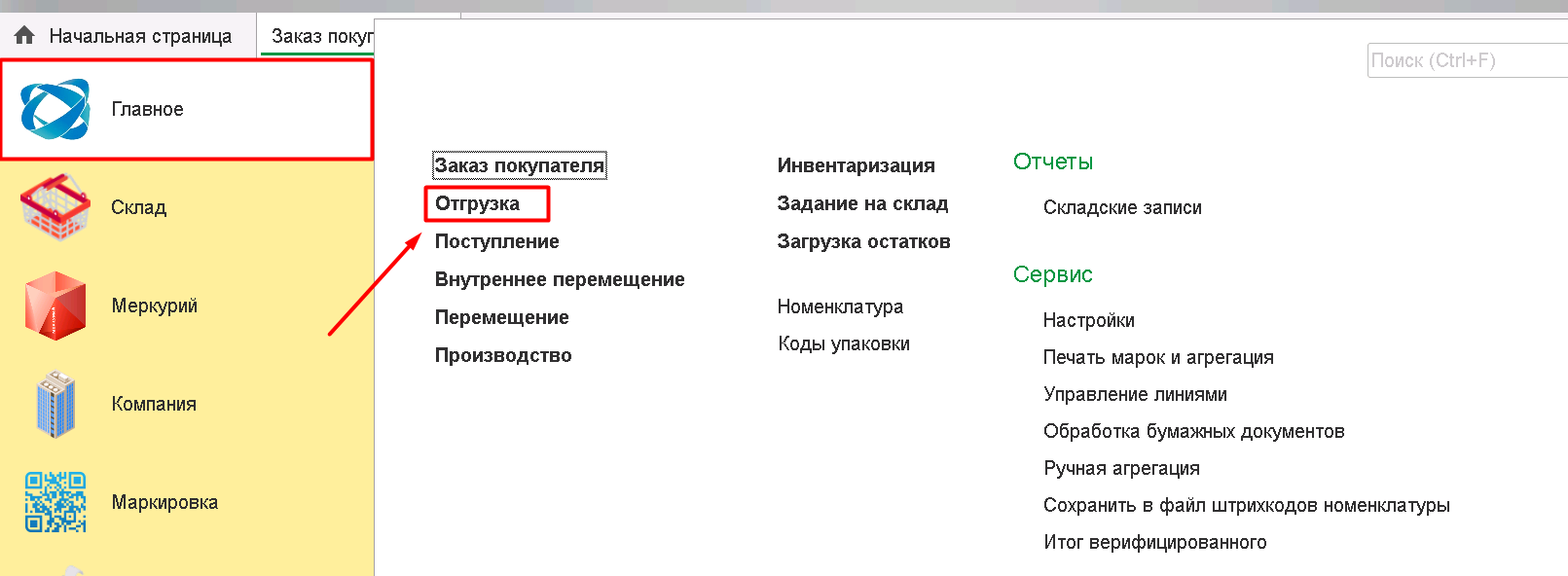Screen dimensions: 1568x576
Task: Open the Коды упаковки link
Action: (844, 343)
